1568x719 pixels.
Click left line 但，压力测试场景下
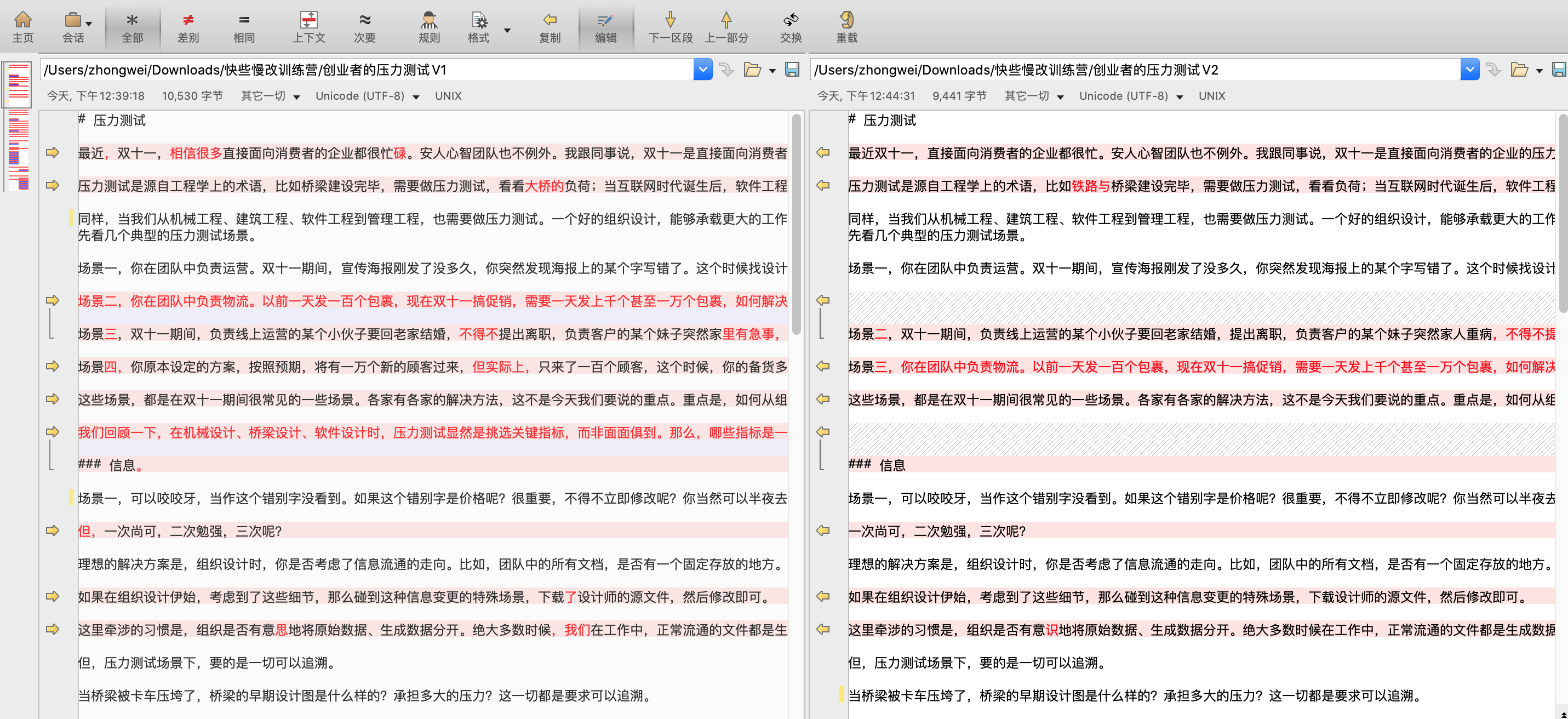pos(207,663)
